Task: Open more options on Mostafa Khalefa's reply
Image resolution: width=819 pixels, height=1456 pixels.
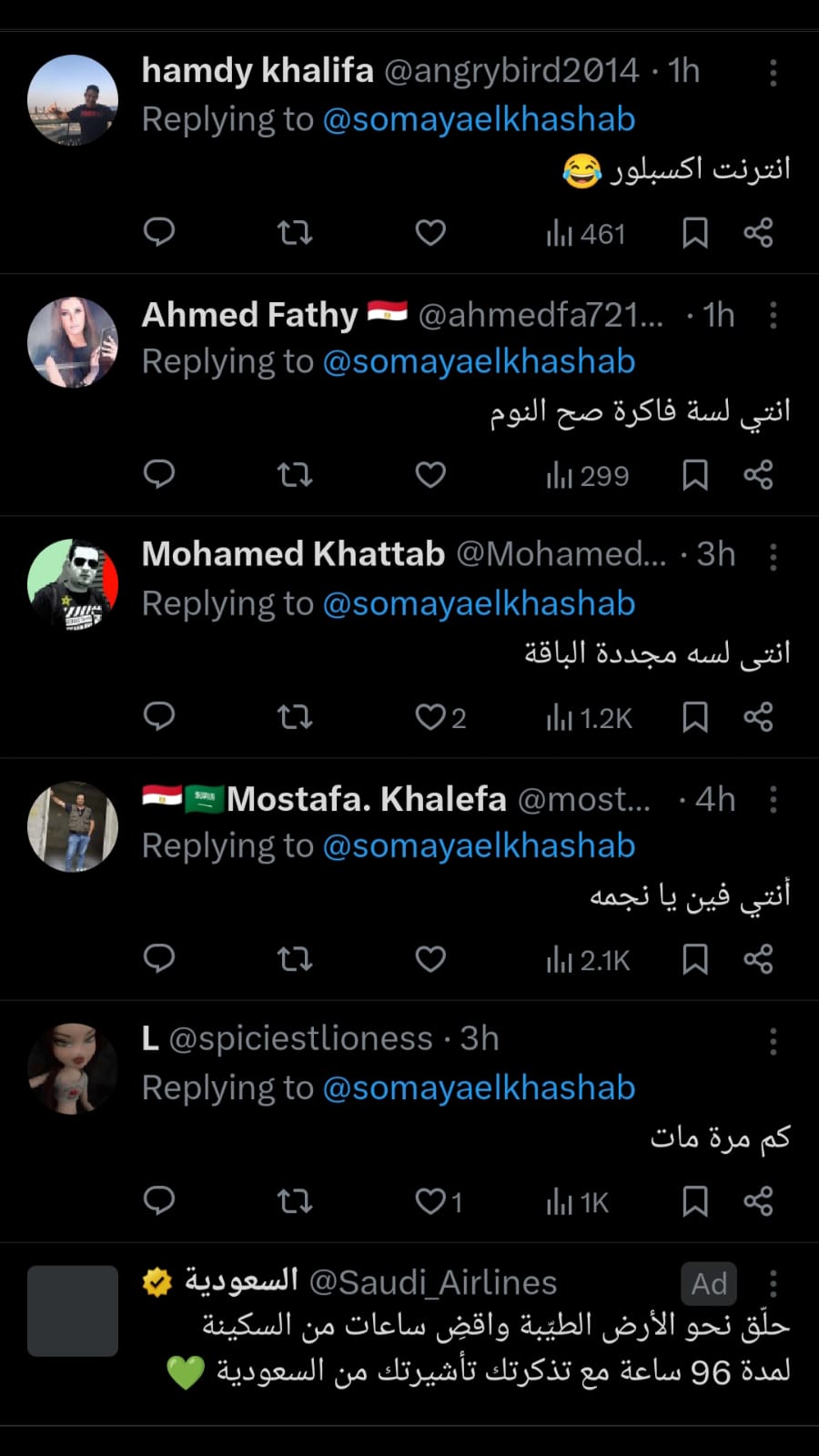Action: point(773,799)
